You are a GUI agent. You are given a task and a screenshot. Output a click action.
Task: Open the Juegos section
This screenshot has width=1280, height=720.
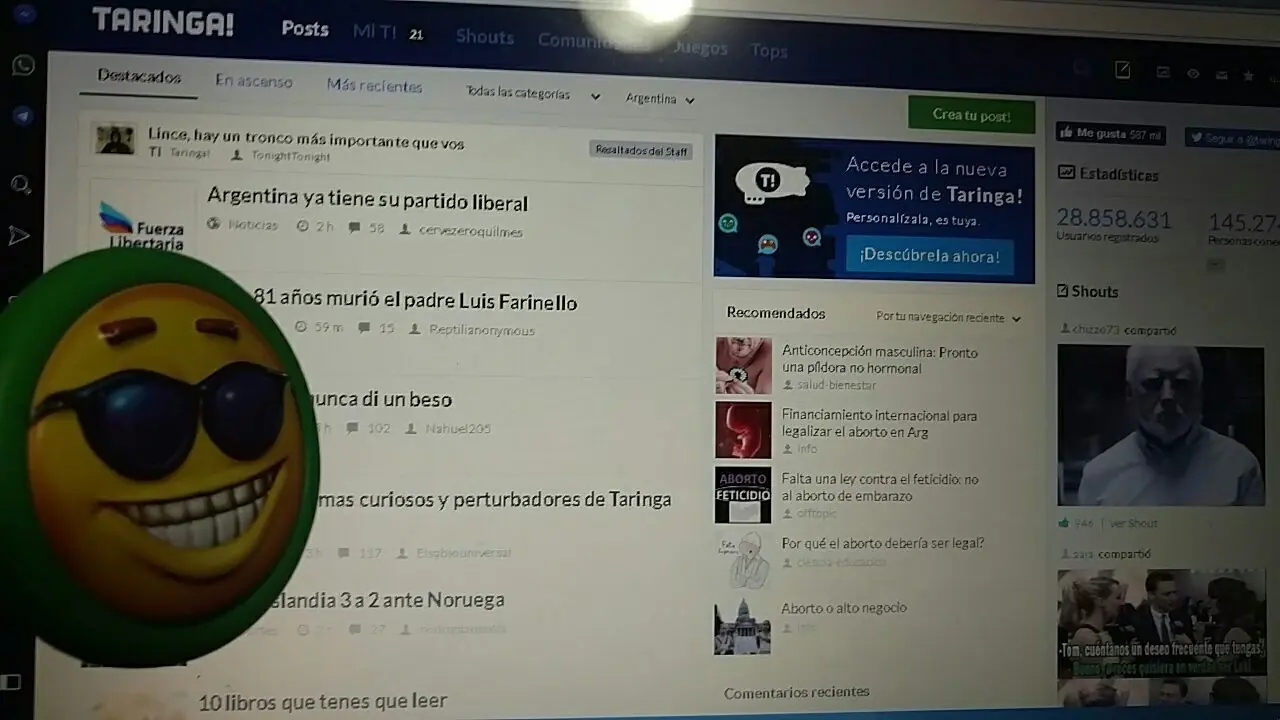coord(700,47)
